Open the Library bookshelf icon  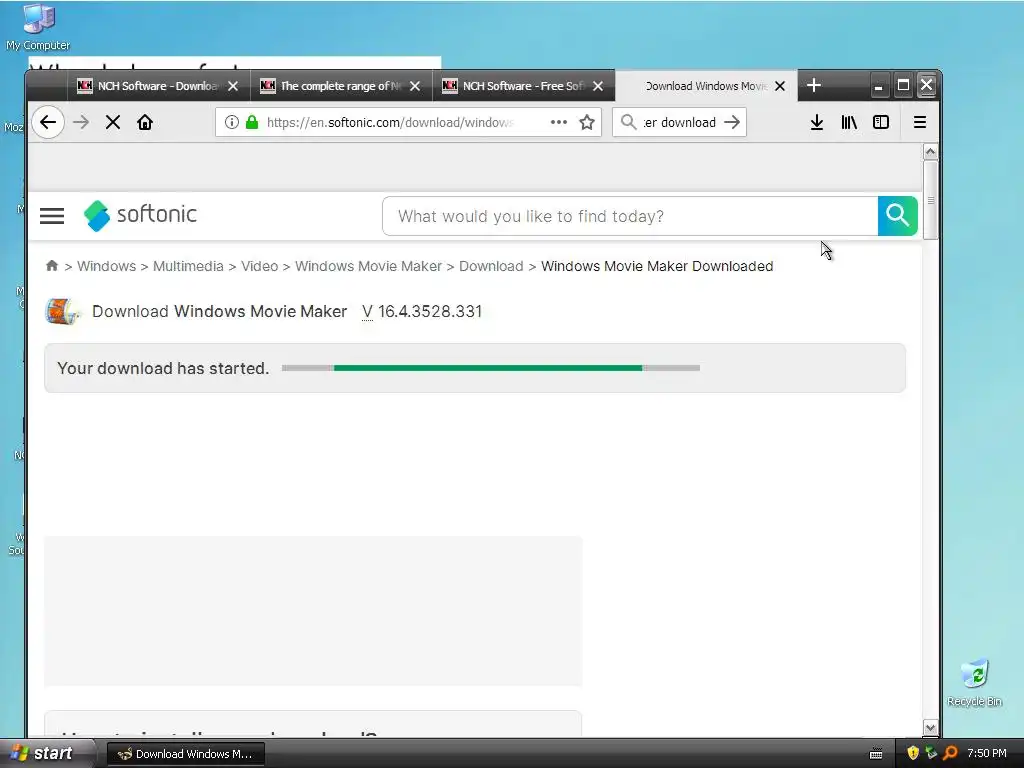tap(849, 122)
